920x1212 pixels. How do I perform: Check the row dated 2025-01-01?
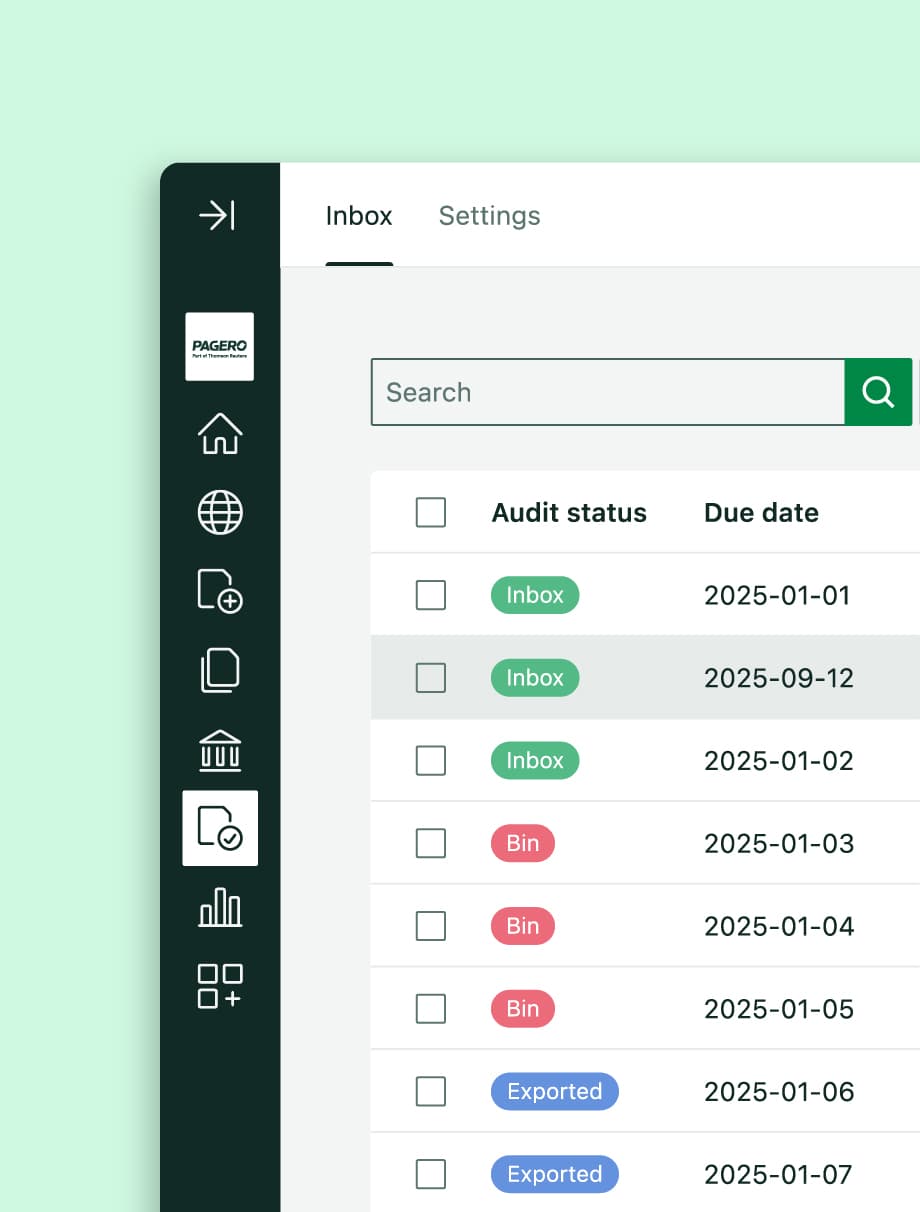(x=430, y=595)
